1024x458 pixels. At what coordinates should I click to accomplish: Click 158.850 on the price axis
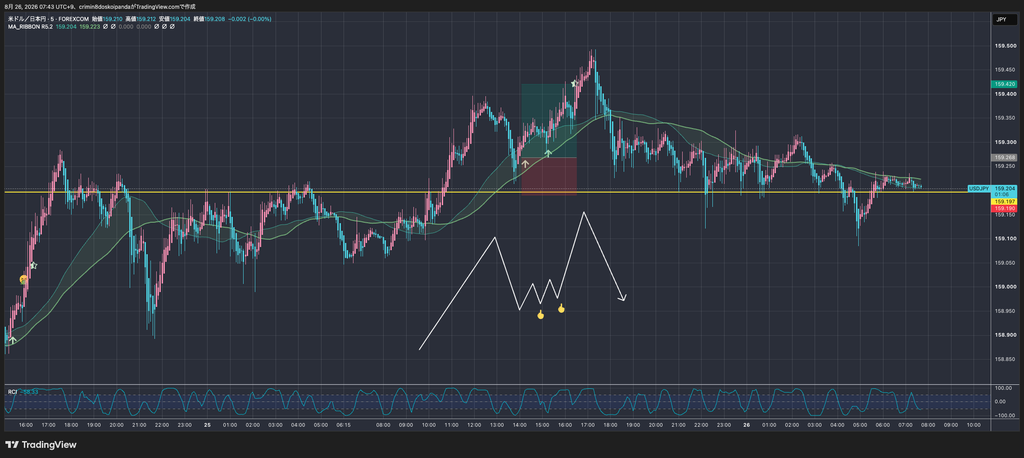[x=1004, y=359]
